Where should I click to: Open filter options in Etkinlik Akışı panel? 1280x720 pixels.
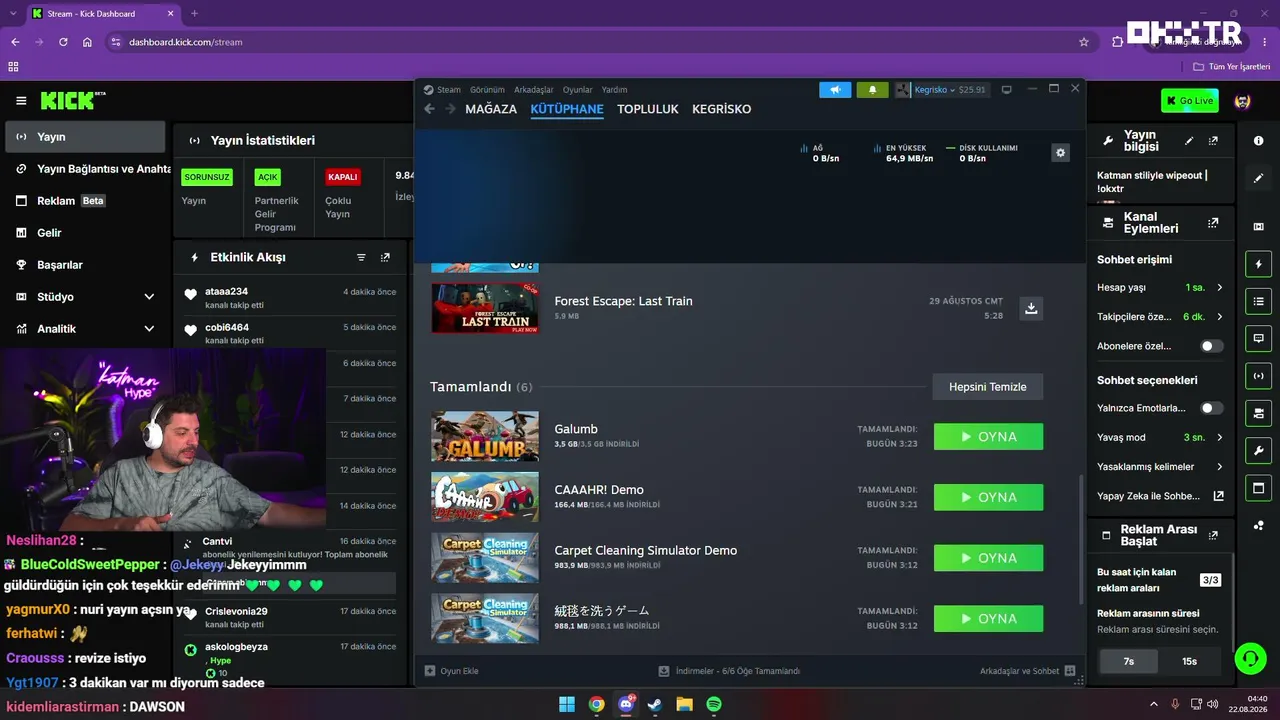(361, 257)
